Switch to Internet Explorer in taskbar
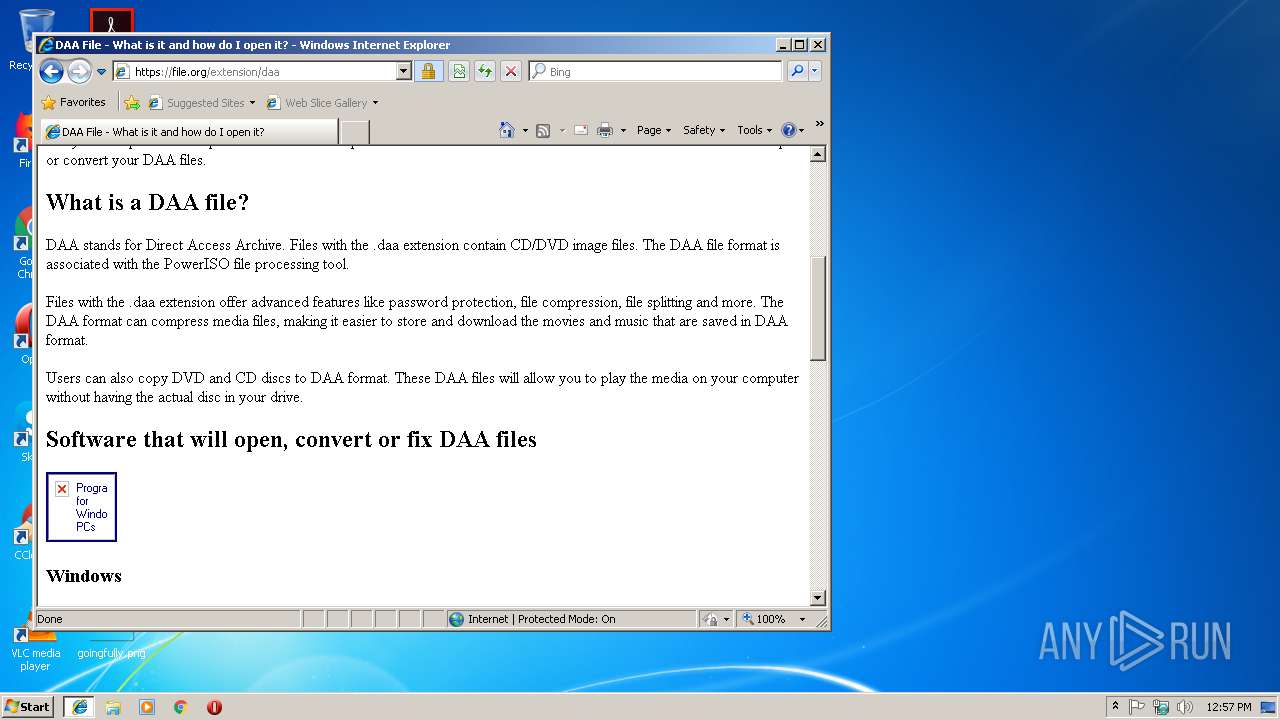 [79, 706]
